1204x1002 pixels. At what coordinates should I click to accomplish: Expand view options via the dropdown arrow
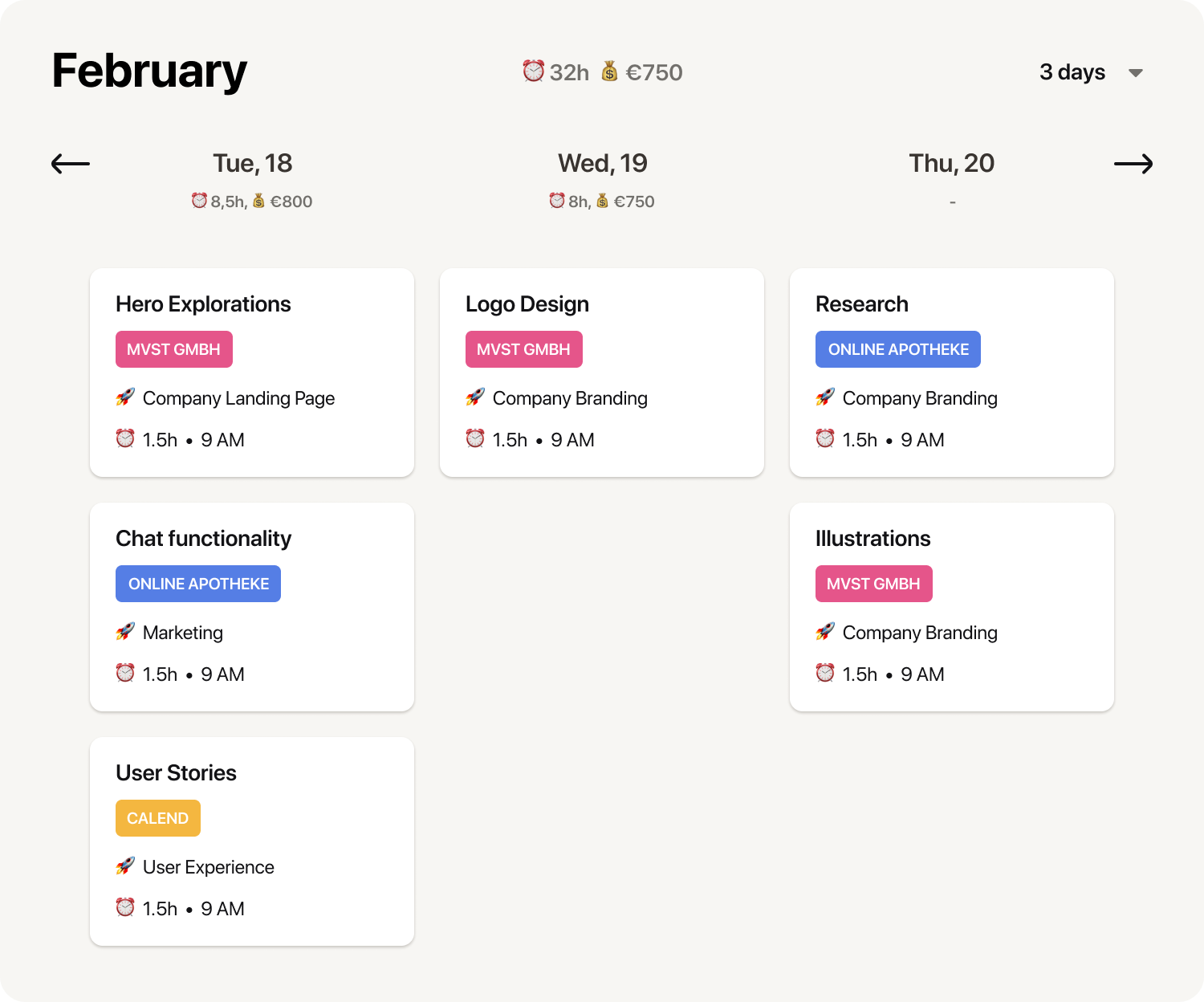(x=1135, y=73)
